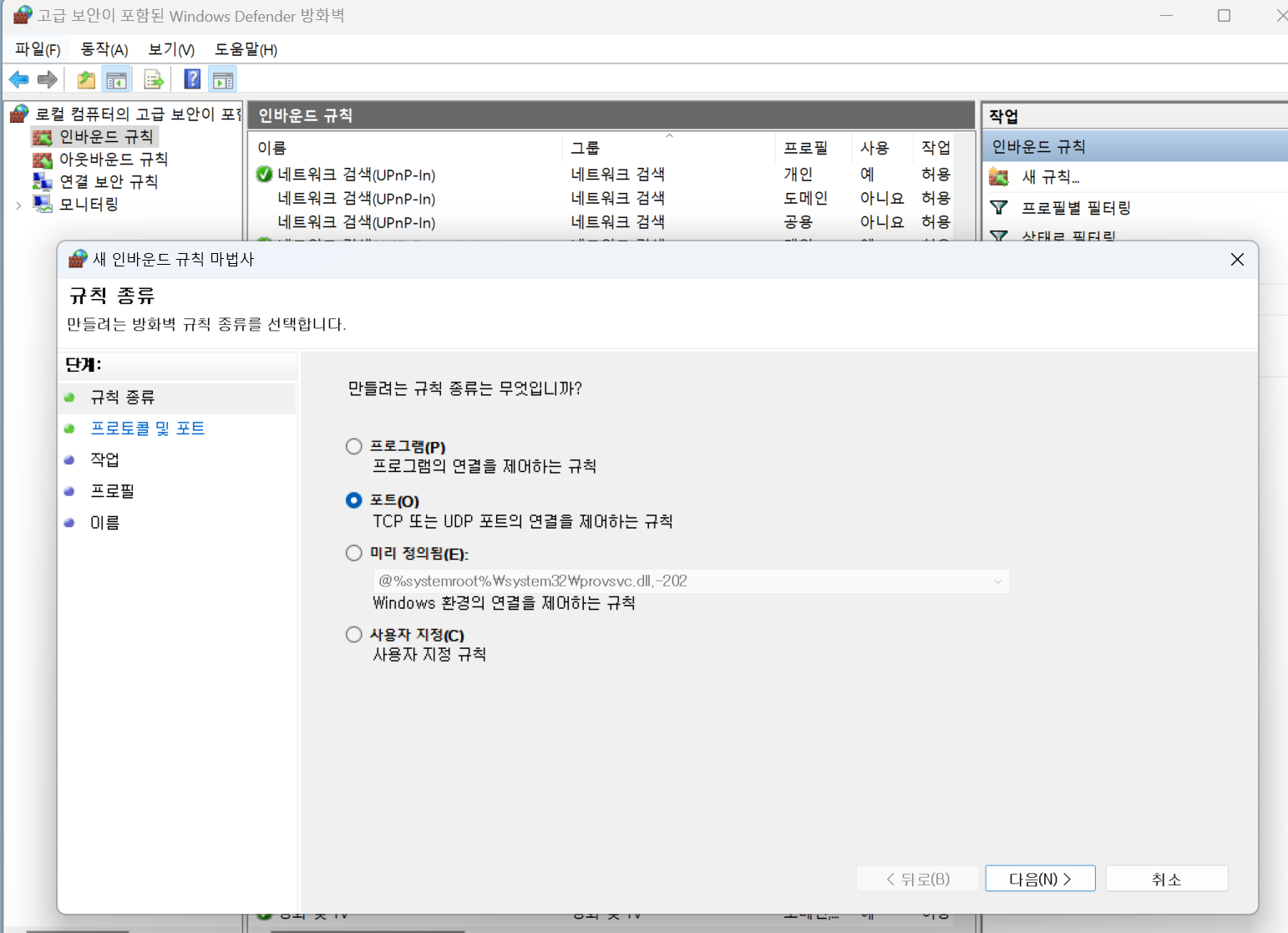Click the 연결 보안 규칙 tree icon
Viewport: 1288px width, 933px height.
(x=42, y=181)
